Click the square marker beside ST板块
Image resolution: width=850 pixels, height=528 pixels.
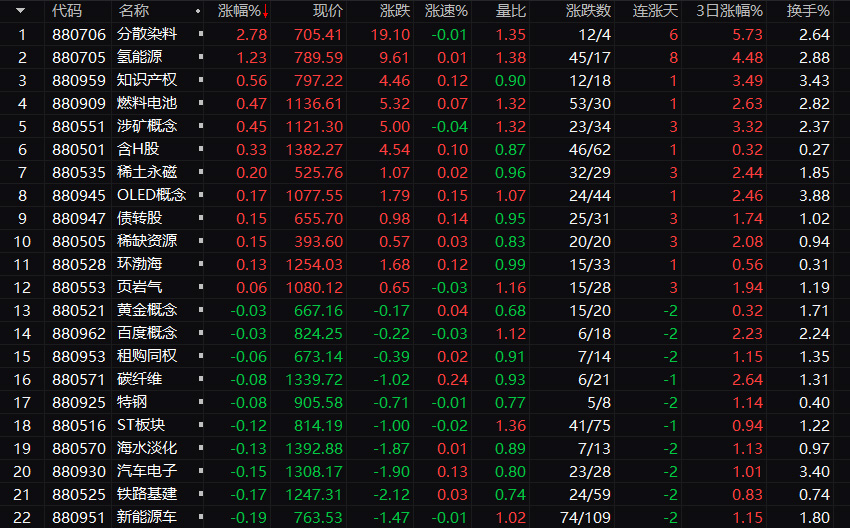(x=201, y=425)
